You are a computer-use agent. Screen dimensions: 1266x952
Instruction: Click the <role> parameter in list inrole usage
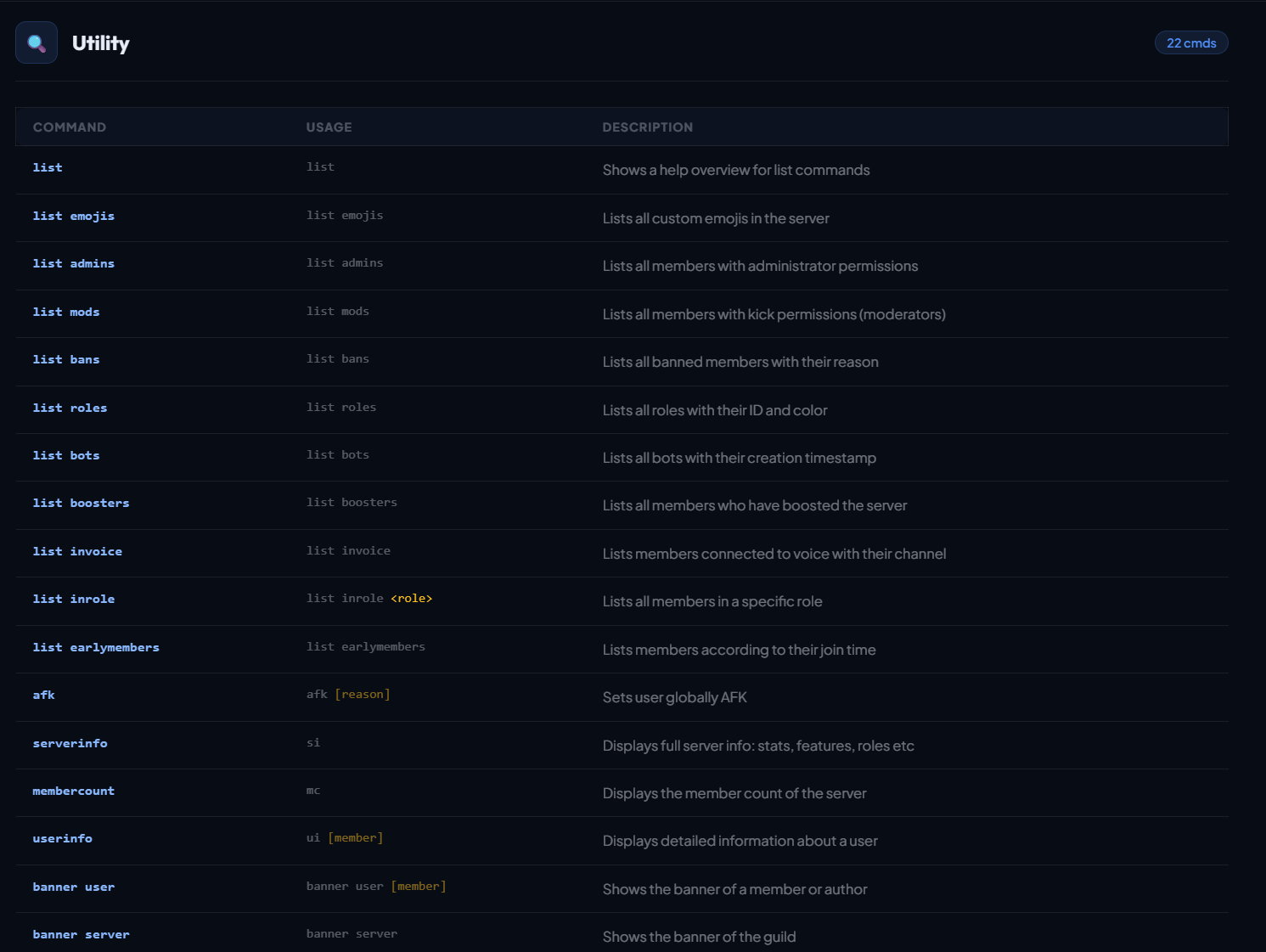pyautogui.click(x=411, y=599)
